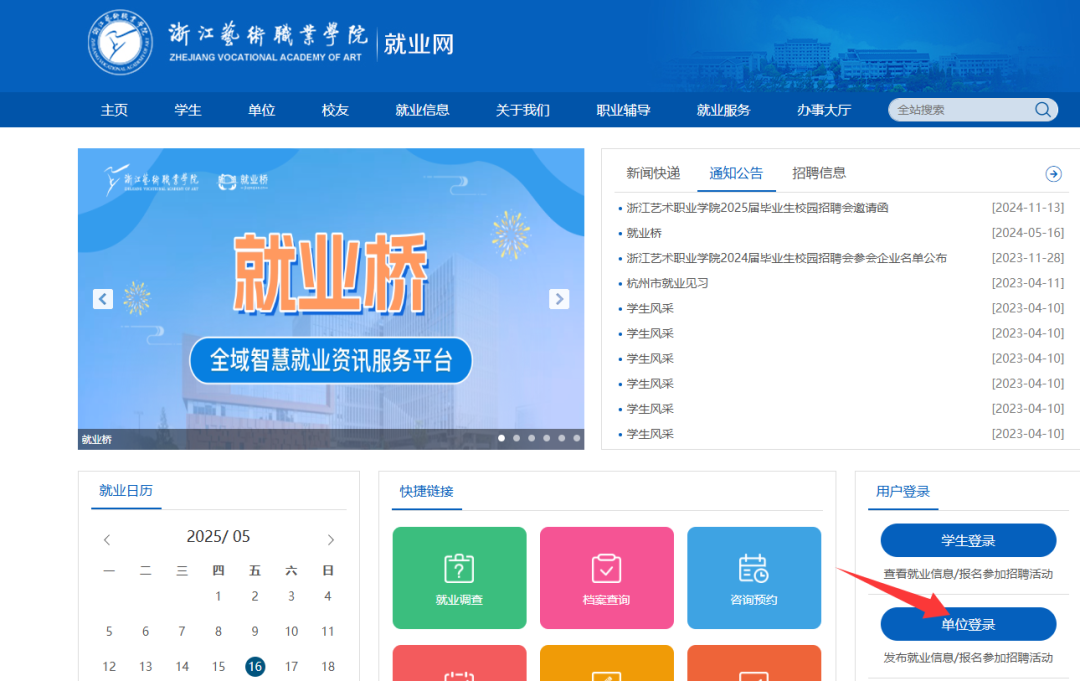Advance to next banner slide
This screenshot has height=681, width=1080.
click(559, 299)
